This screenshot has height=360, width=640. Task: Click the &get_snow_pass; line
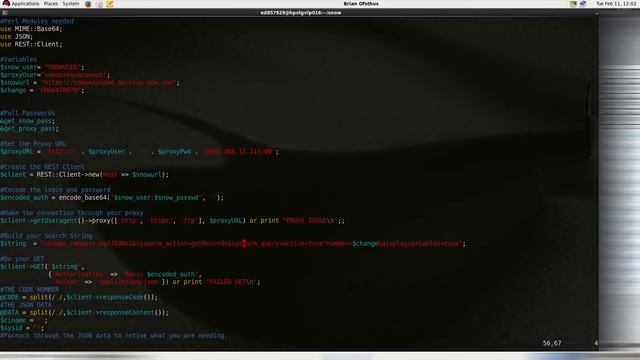click(x=27, y=121)
